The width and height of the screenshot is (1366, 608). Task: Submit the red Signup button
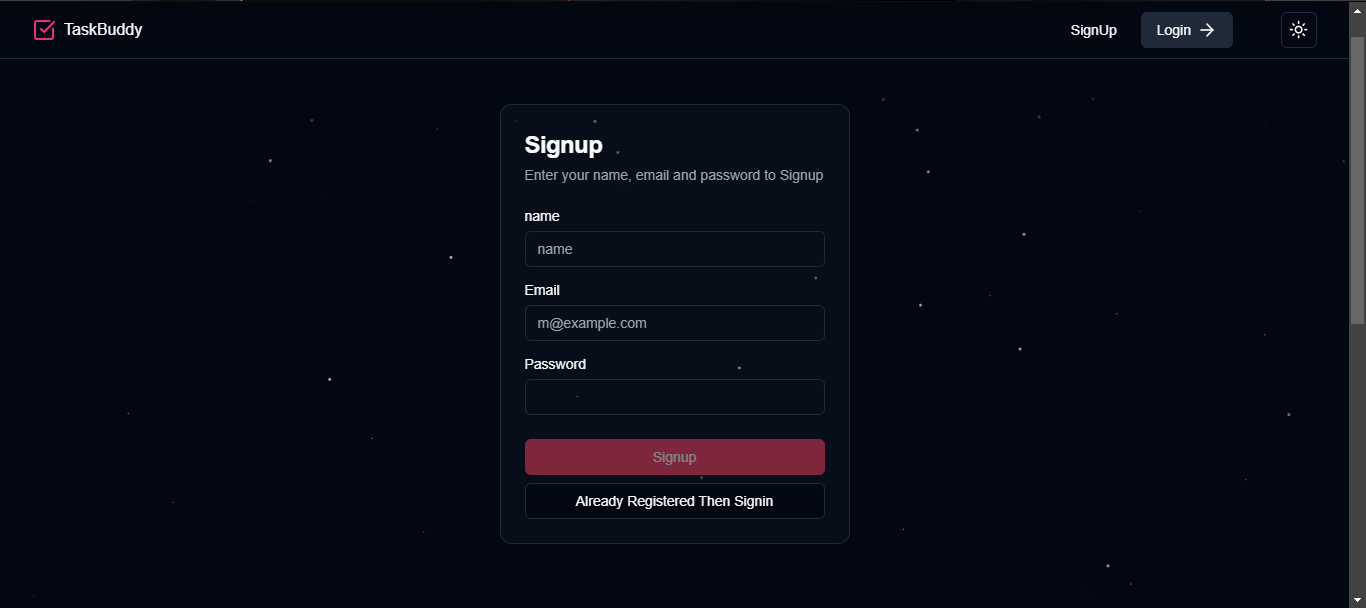pyautogui.click(x=674, y=457)
